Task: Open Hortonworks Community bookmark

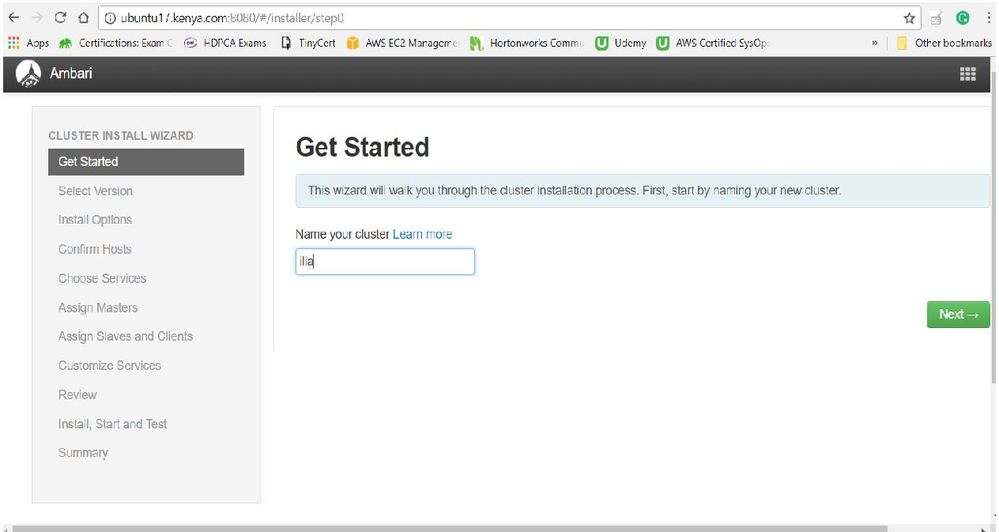Action: 527,43
